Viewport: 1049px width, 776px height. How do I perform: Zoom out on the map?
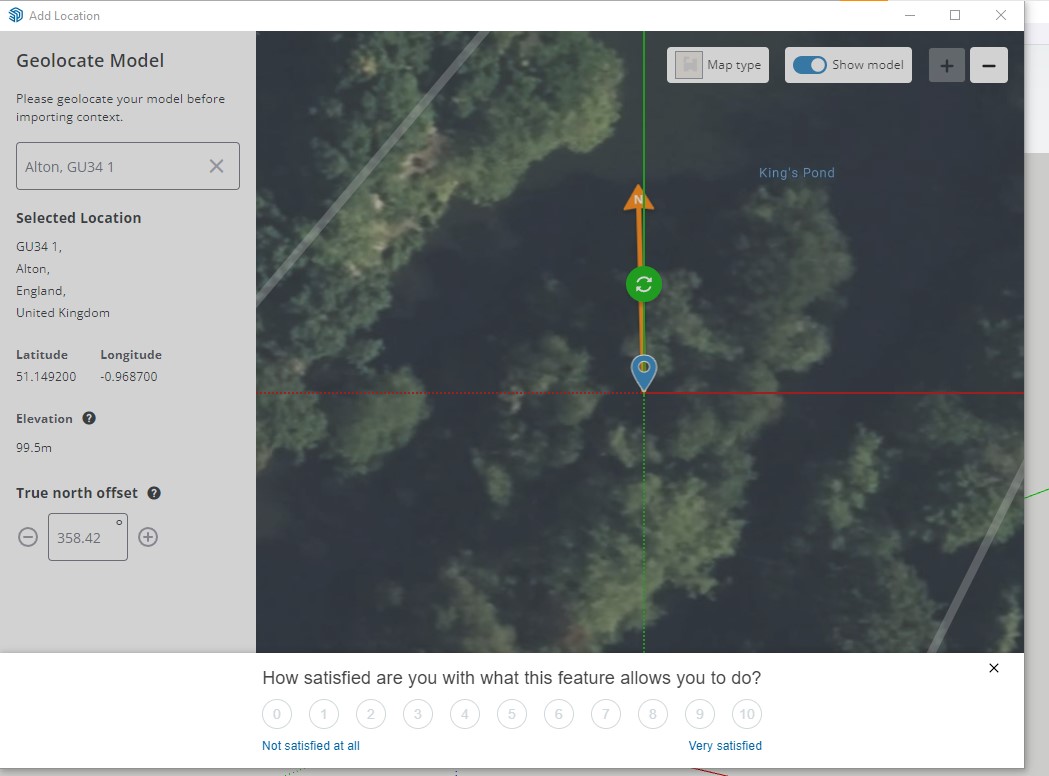pyautogui.click(x=989, y=66)
